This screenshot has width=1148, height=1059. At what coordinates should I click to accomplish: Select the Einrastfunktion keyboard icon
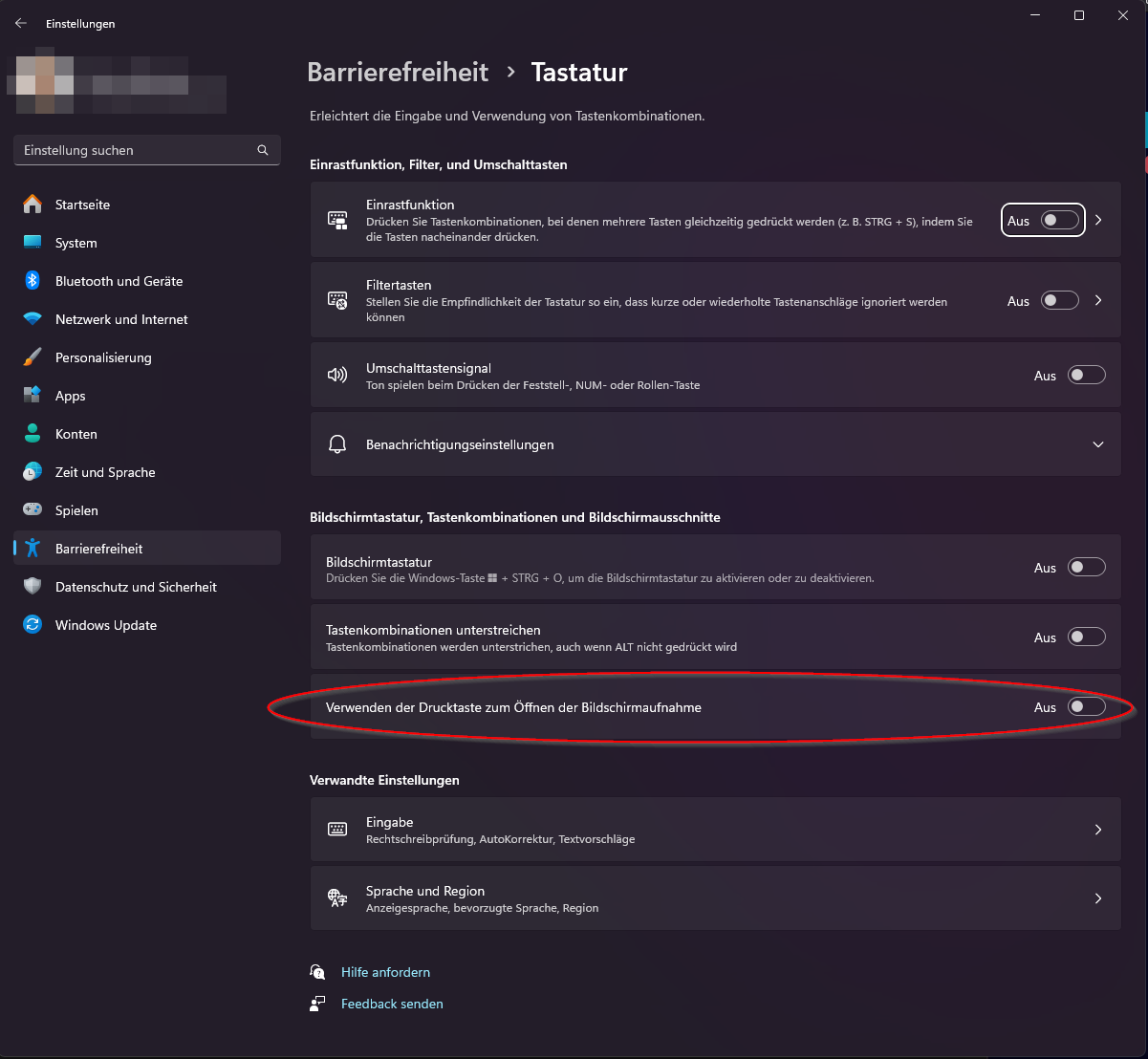pos(336,220)
